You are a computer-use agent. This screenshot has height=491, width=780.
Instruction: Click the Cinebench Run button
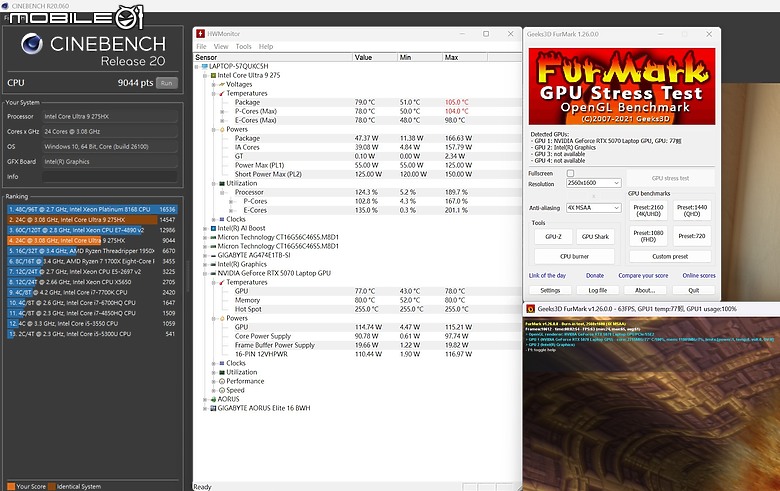(x=167, y=83)
